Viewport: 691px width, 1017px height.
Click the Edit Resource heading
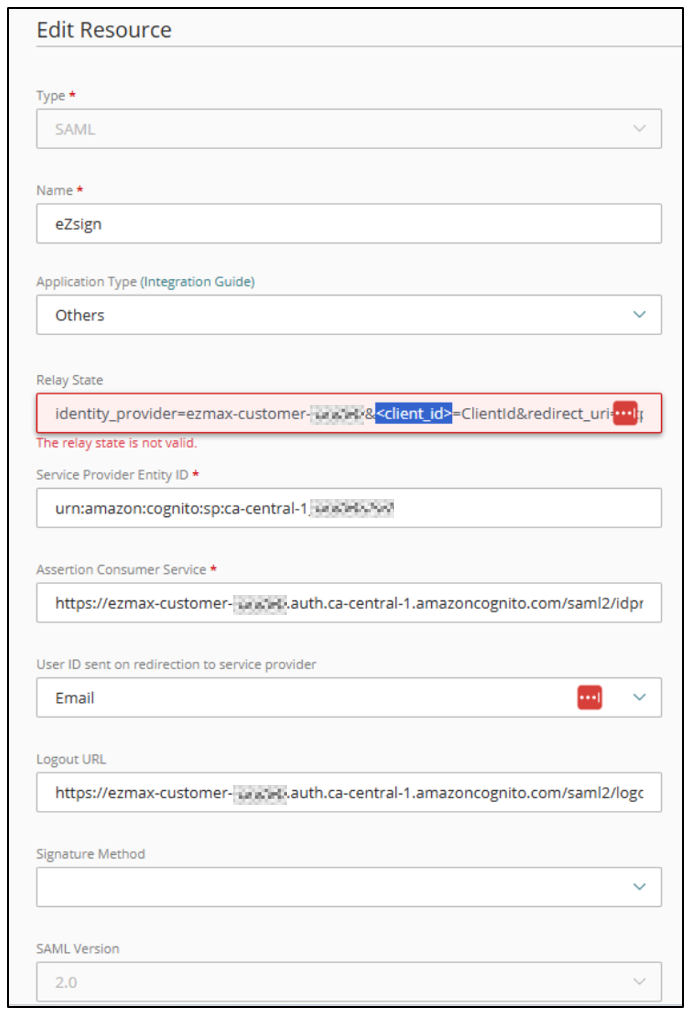(104, 30)
